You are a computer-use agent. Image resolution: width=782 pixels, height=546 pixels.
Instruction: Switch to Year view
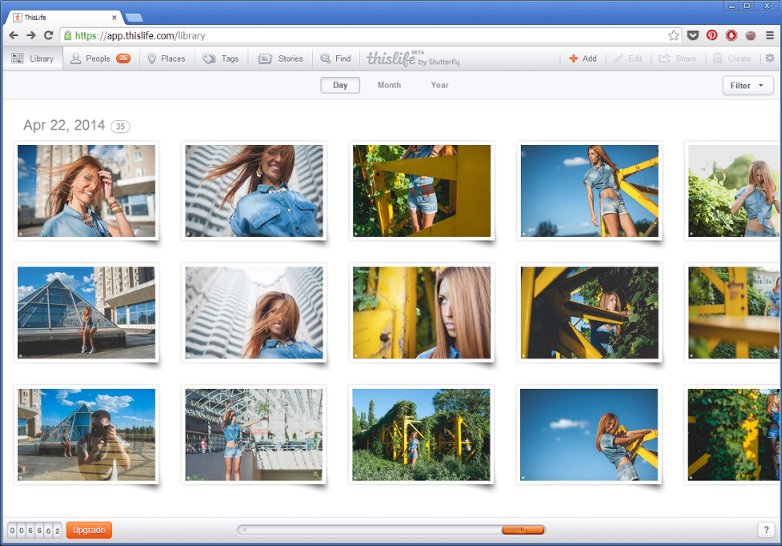439,85
